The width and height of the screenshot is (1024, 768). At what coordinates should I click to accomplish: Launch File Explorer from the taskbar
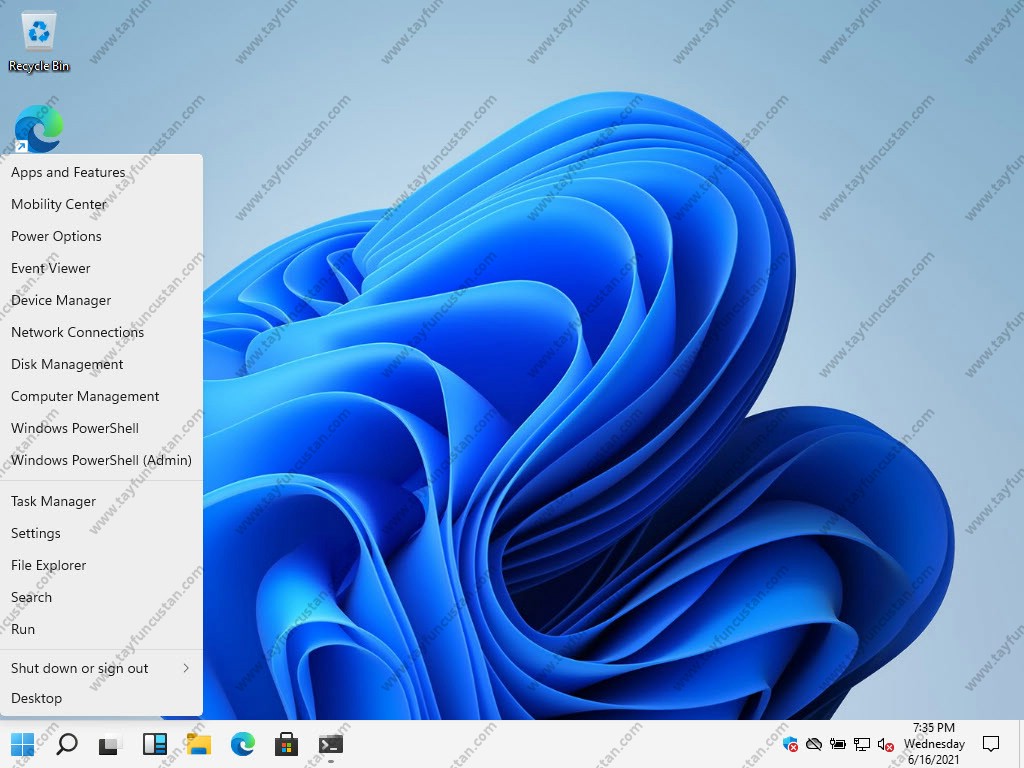(199, 744)
